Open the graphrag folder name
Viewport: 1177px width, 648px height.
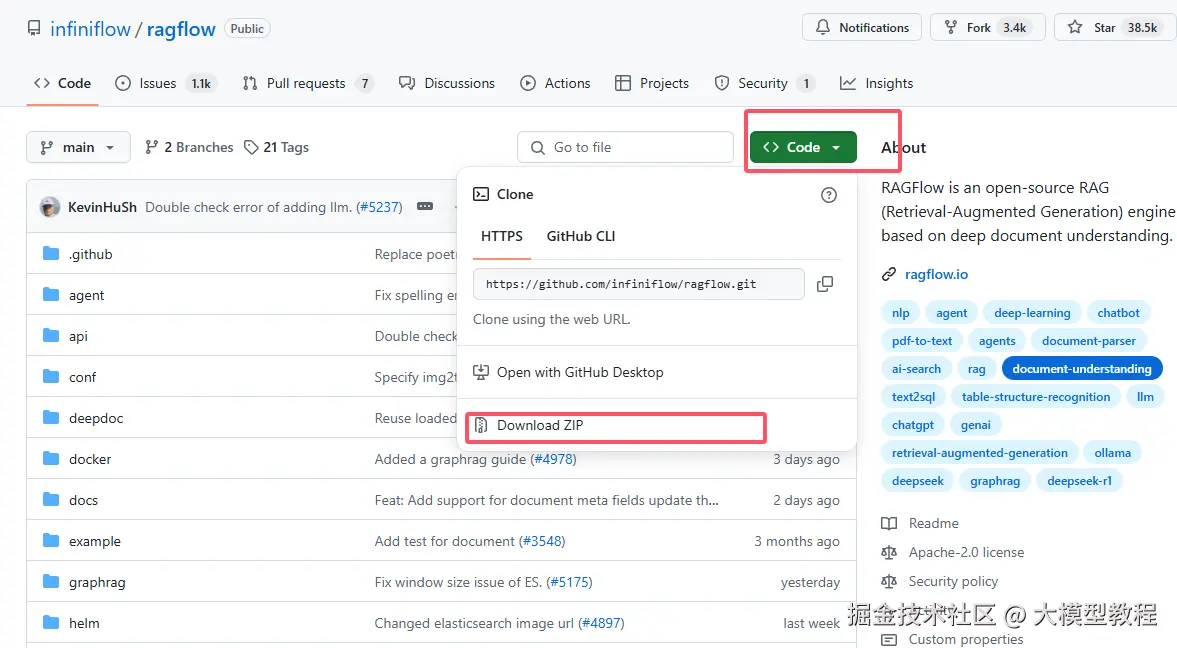coord(97,582)
